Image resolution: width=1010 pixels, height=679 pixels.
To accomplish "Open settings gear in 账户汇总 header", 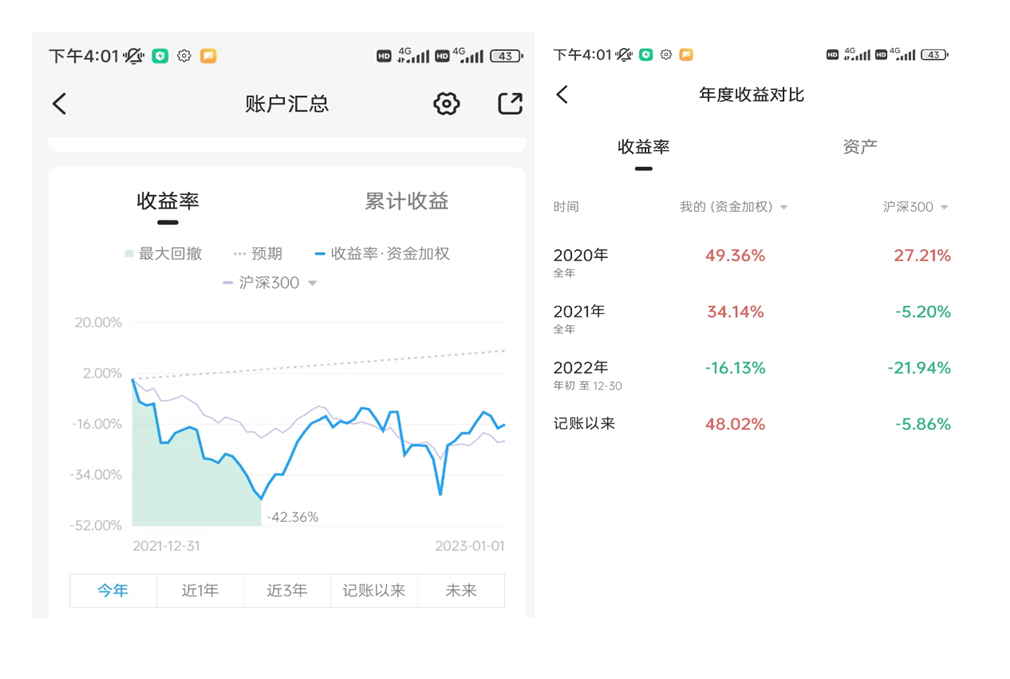I will 446,103.
